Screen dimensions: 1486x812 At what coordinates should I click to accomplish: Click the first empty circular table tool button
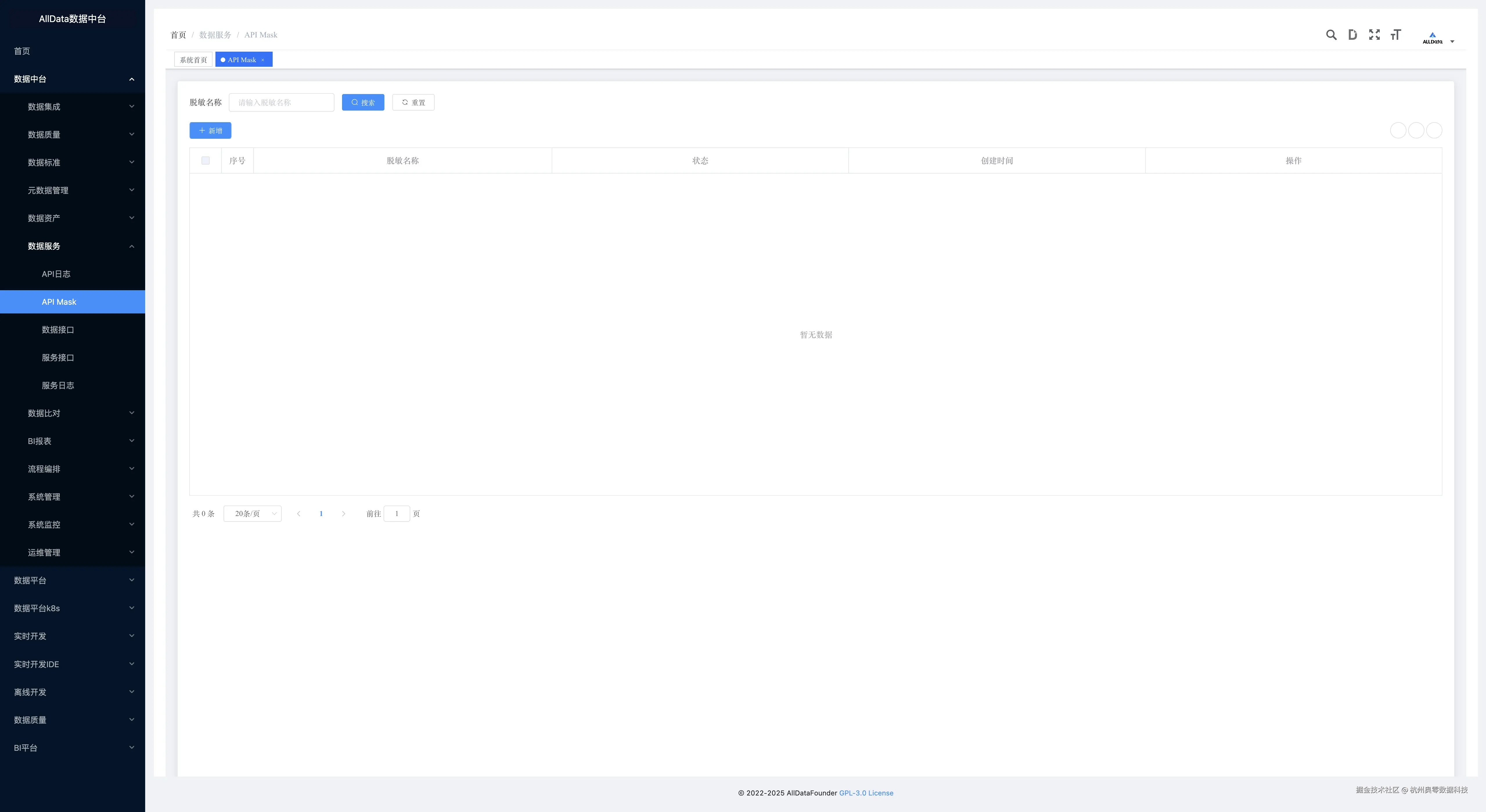(1398, 130)
